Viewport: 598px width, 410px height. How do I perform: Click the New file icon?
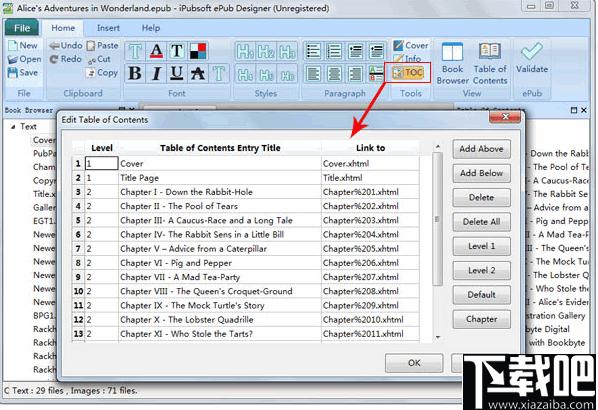tap(13, 45)
